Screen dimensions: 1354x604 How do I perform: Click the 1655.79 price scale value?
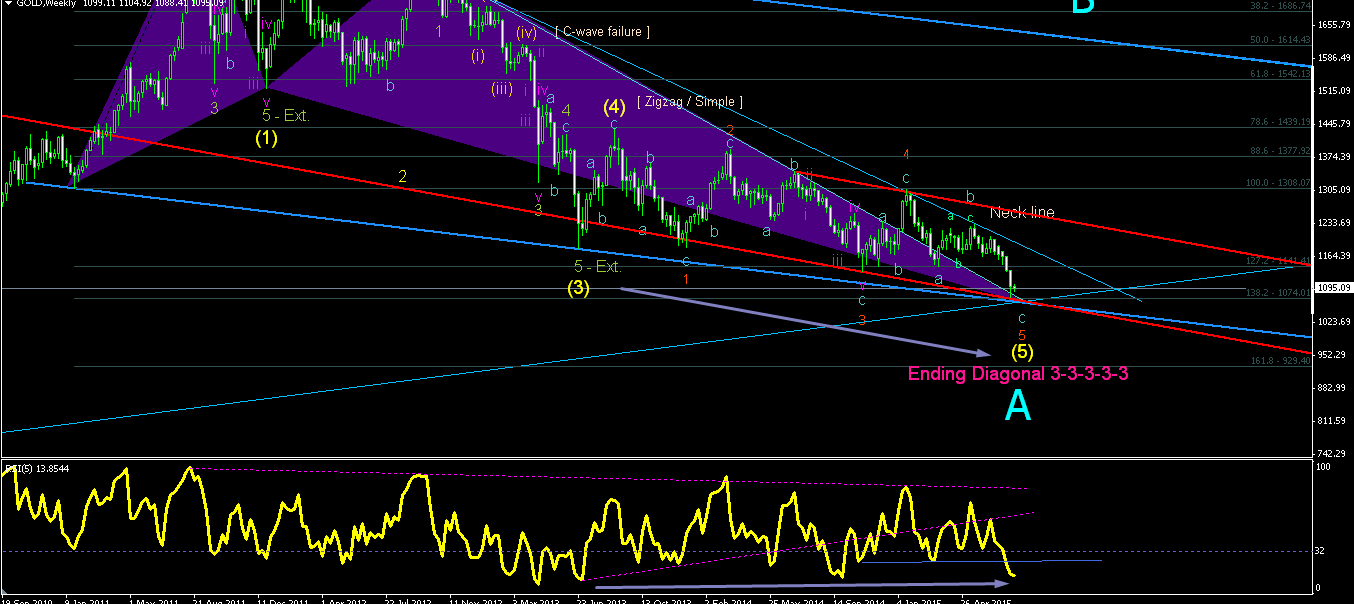point(1333,24)
